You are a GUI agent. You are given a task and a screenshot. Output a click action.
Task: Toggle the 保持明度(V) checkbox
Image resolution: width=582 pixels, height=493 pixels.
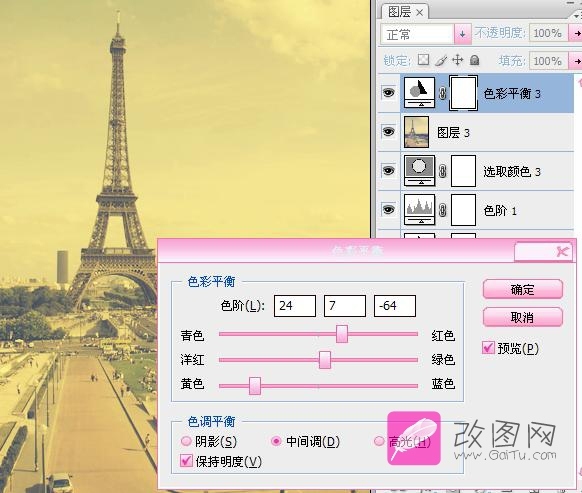186,461
